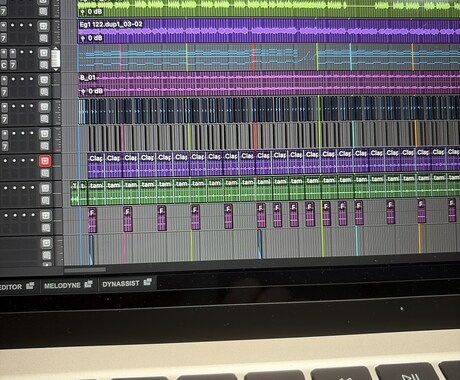This screenshot has width=460, height=380.
Task: Undock DYNASSIST with its pop-out window icon
Action: click(x=147, y=282)
